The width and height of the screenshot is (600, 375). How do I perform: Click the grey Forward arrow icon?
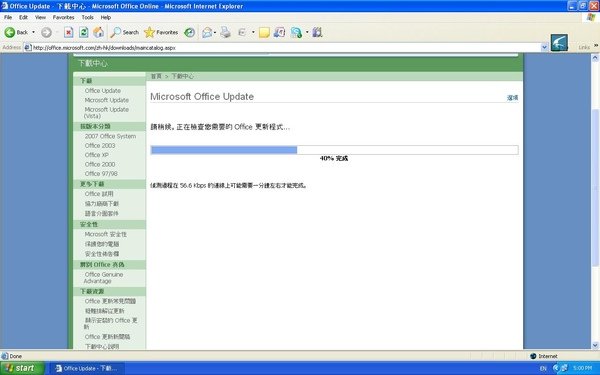[46, 33]
